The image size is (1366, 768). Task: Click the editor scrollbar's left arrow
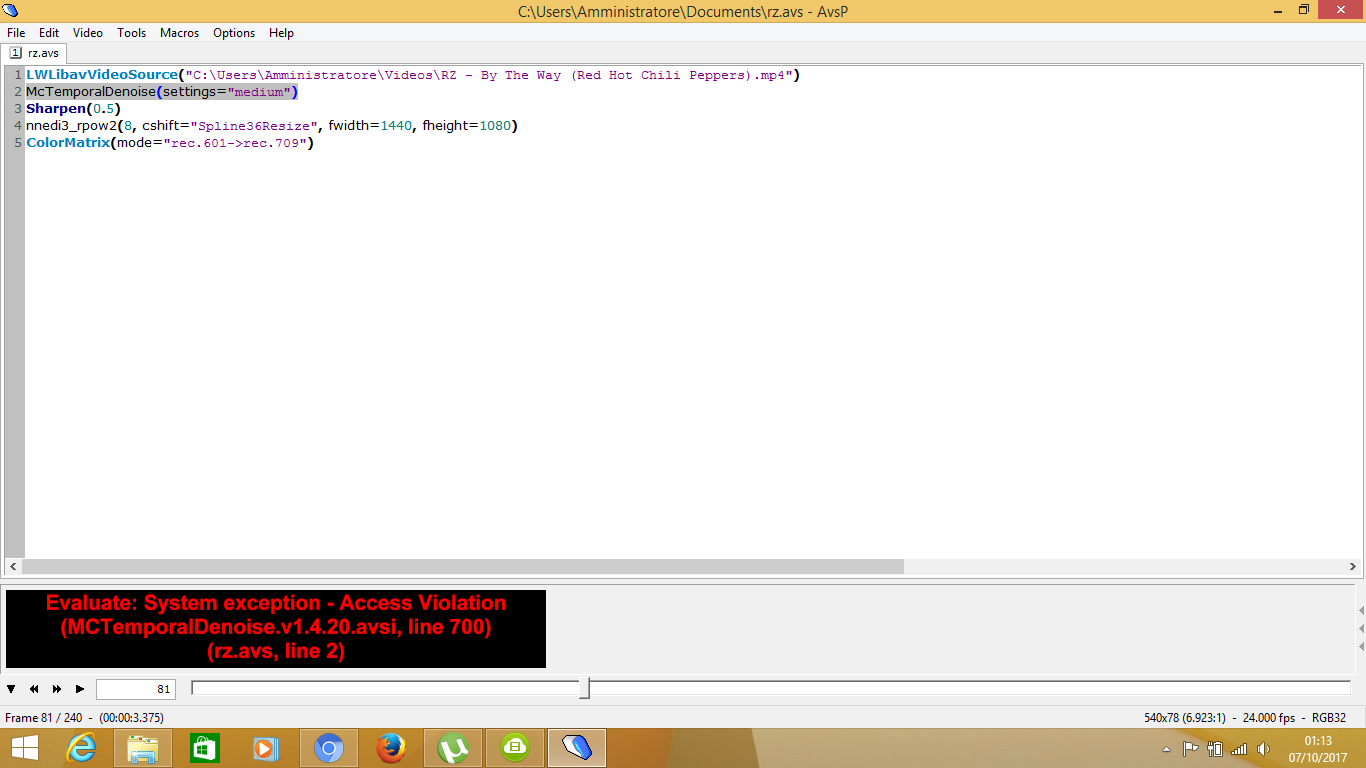tap(13, 566)
